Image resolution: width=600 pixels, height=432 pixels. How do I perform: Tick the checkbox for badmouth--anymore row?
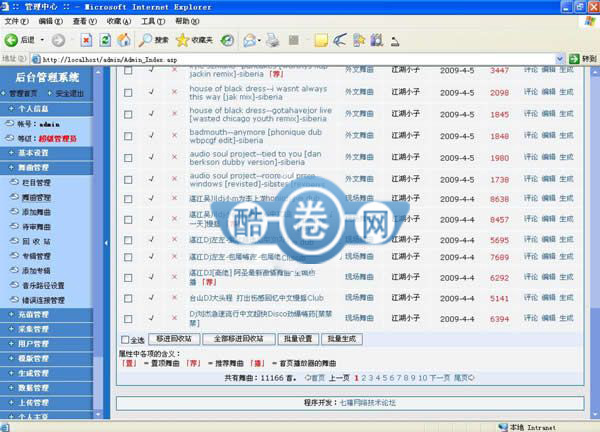(x=128, y=136)
